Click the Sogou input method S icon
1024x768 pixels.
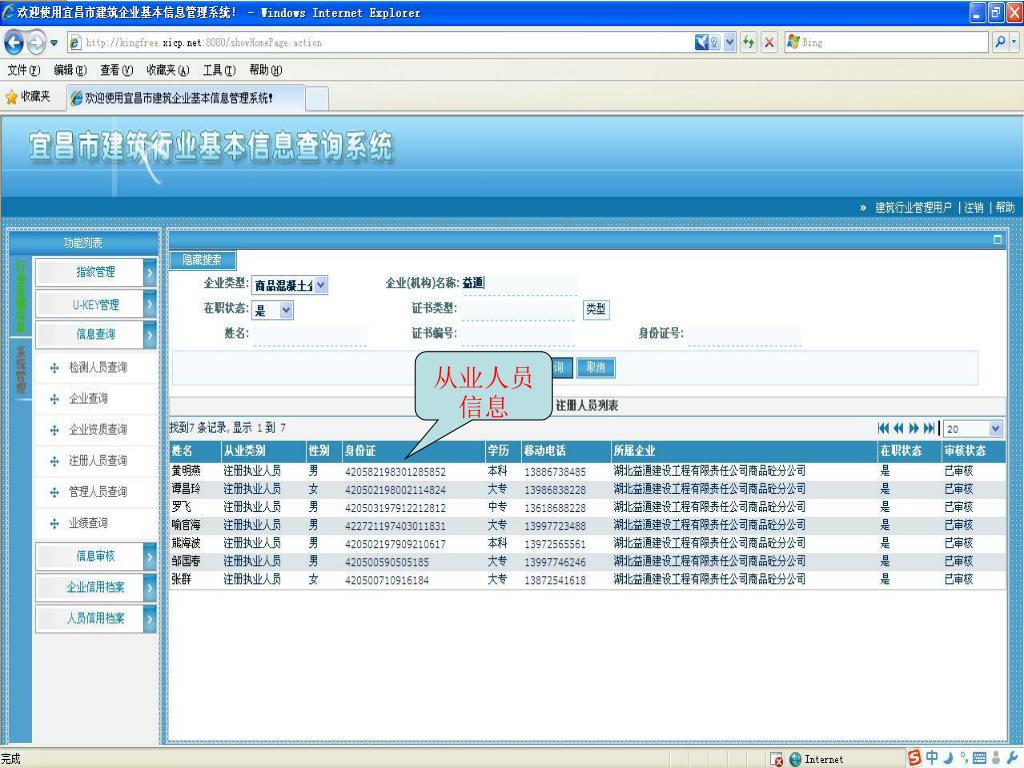click(915, 758)
